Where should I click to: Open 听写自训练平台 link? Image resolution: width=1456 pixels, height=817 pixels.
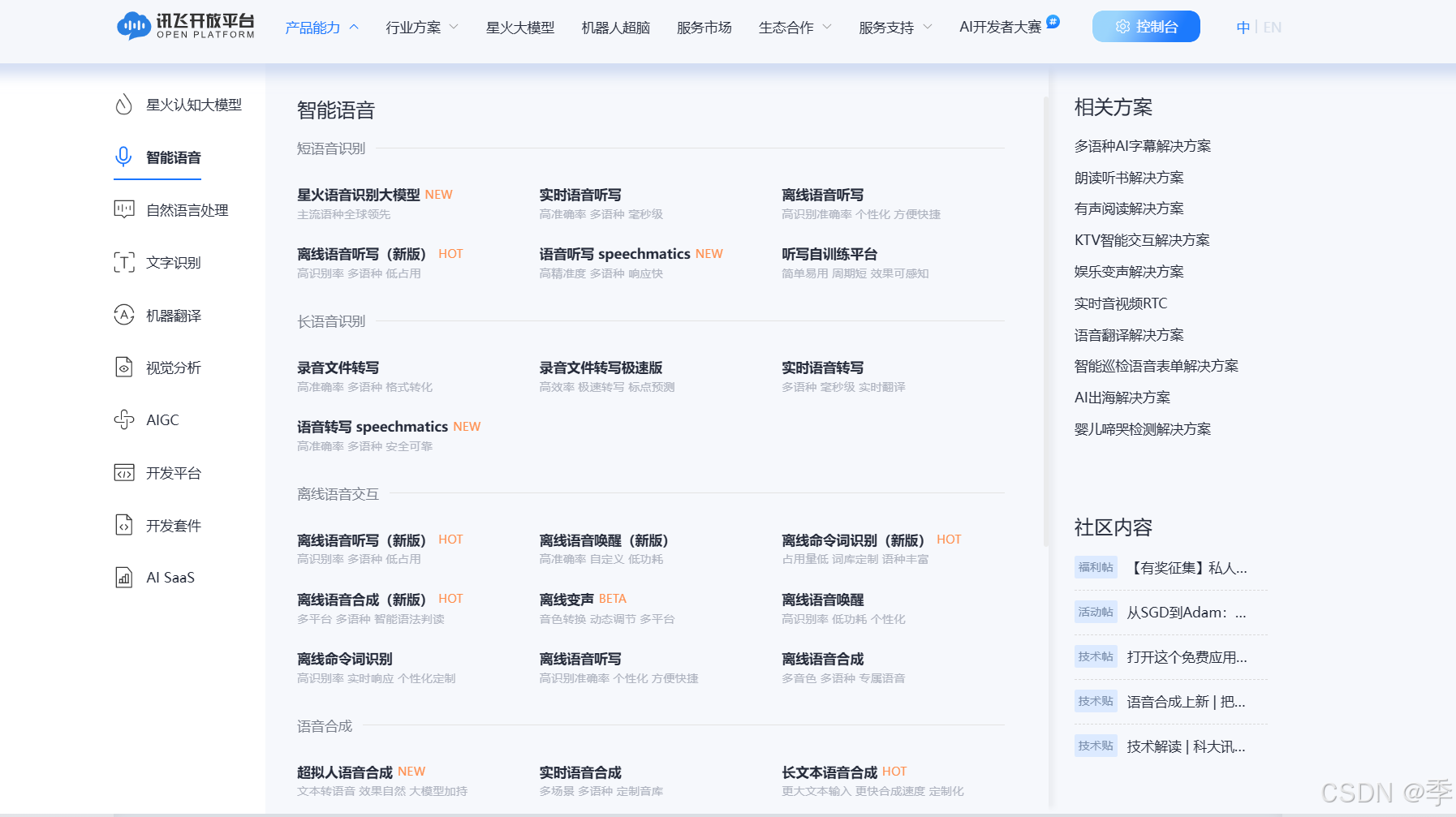(x=829, y=254)
